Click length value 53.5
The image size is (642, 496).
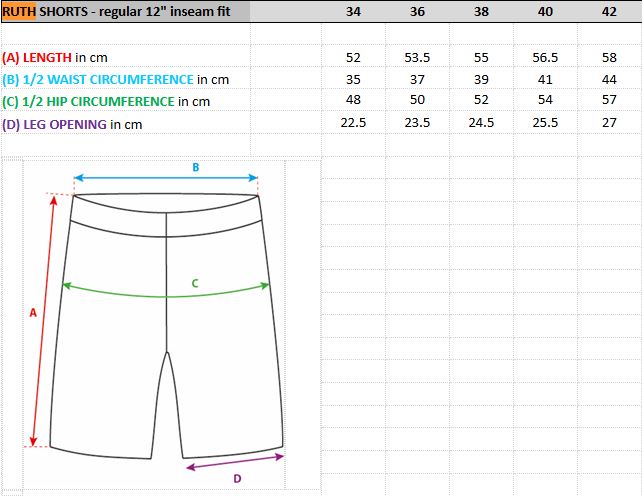[417, 58]
